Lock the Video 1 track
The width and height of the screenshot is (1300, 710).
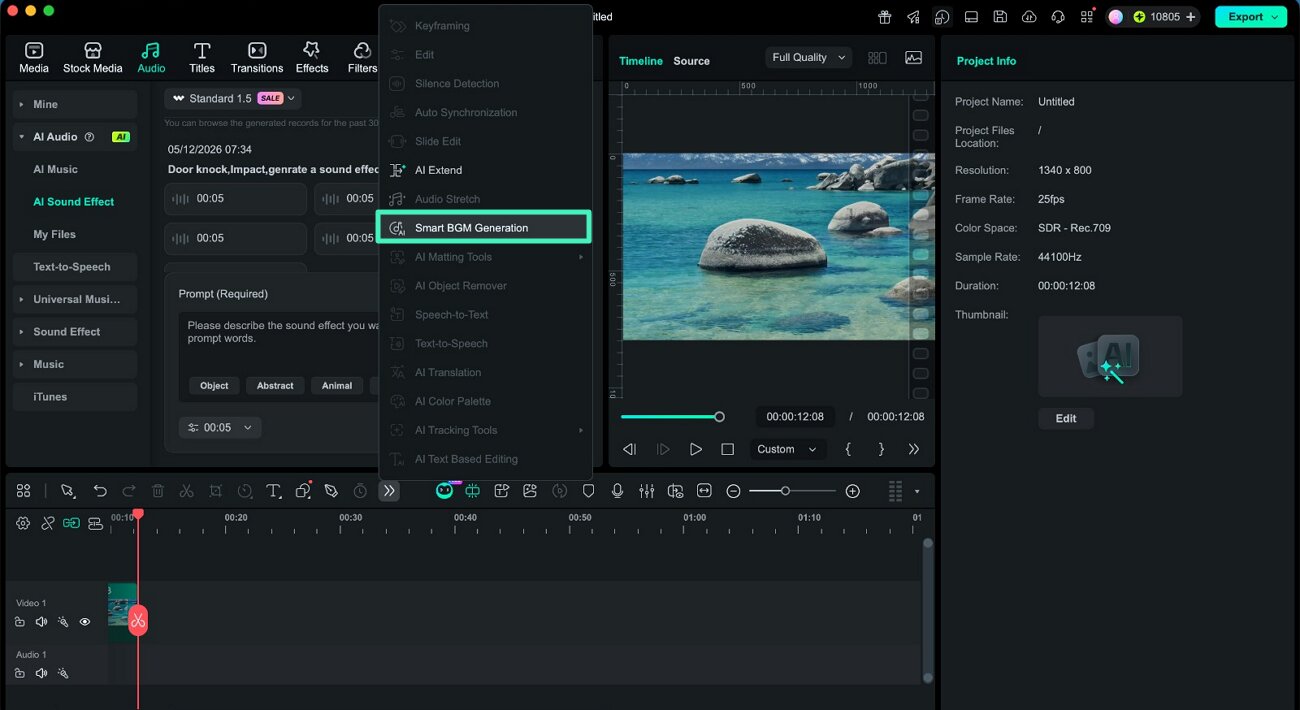tap(20, 622)
